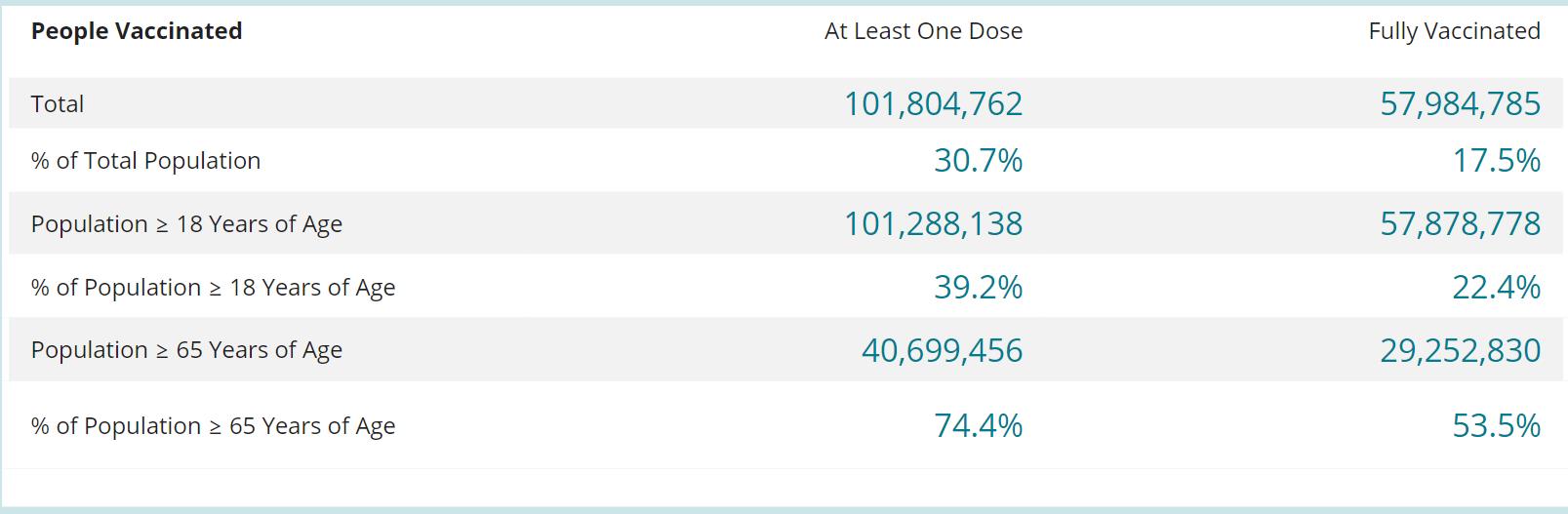Select the Population ≥ 65 Years of Age label
This screenshot has height=514, width=1568.
pyautogui.click(x=186, y=350)
